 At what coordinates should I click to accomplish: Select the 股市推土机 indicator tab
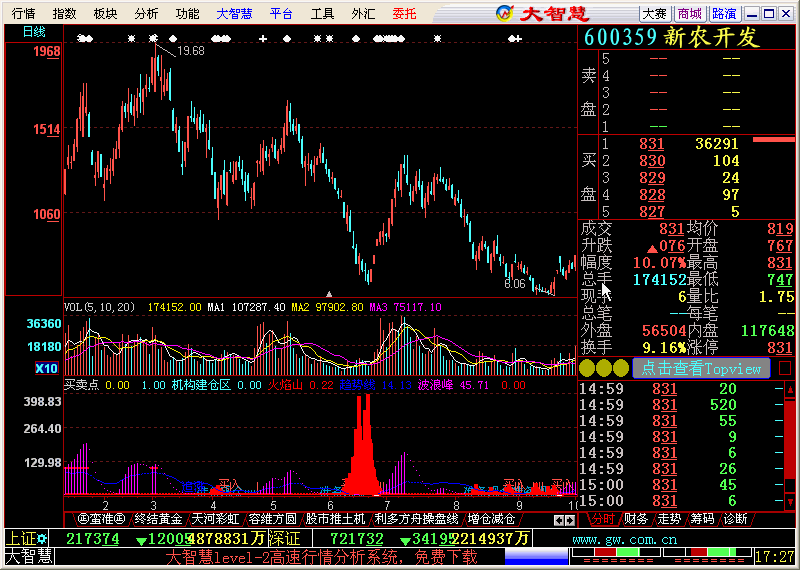(336, 519)
